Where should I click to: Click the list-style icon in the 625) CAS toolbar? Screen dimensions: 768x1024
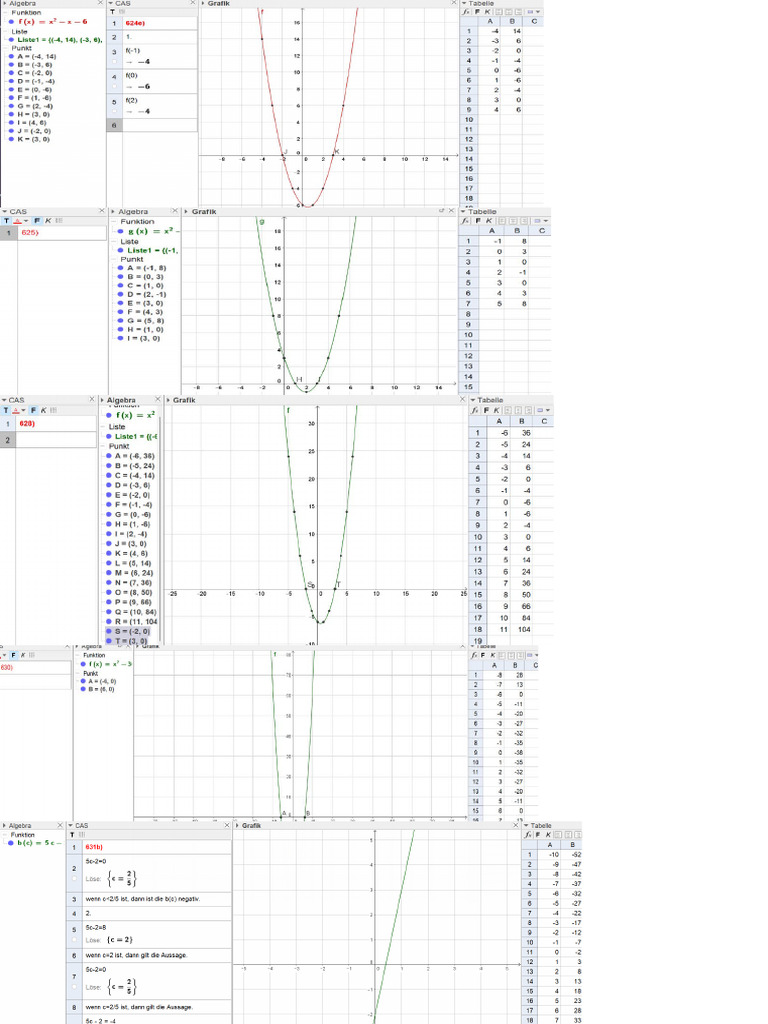pos(59,221)
